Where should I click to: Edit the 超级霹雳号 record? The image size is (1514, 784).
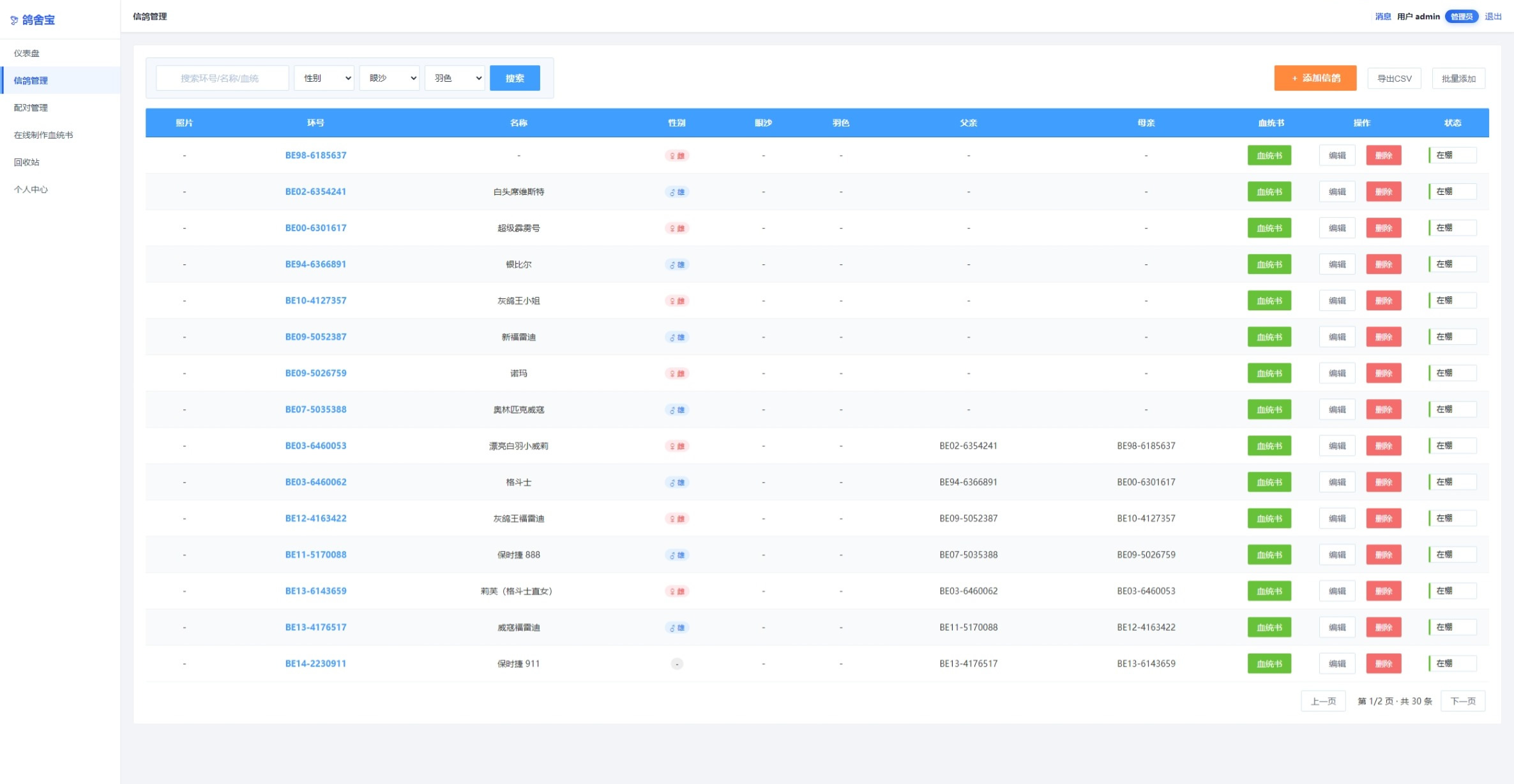point(1337,228)
